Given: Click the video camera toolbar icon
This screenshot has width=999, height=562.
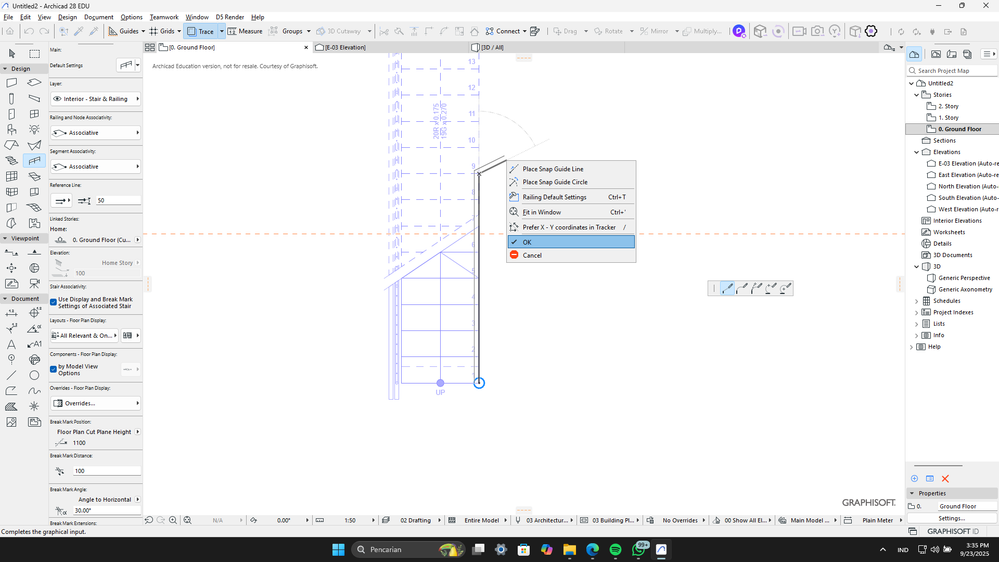Looking at the screenshot, I should (799, 31).
